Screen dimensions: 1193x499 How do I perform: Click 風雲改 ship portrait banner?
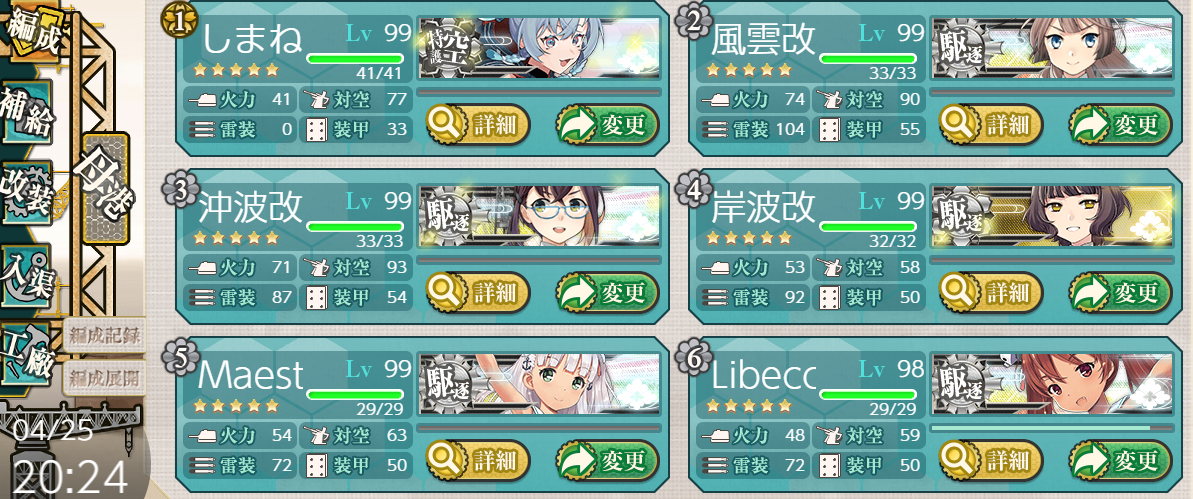(x=1052, y=48)
